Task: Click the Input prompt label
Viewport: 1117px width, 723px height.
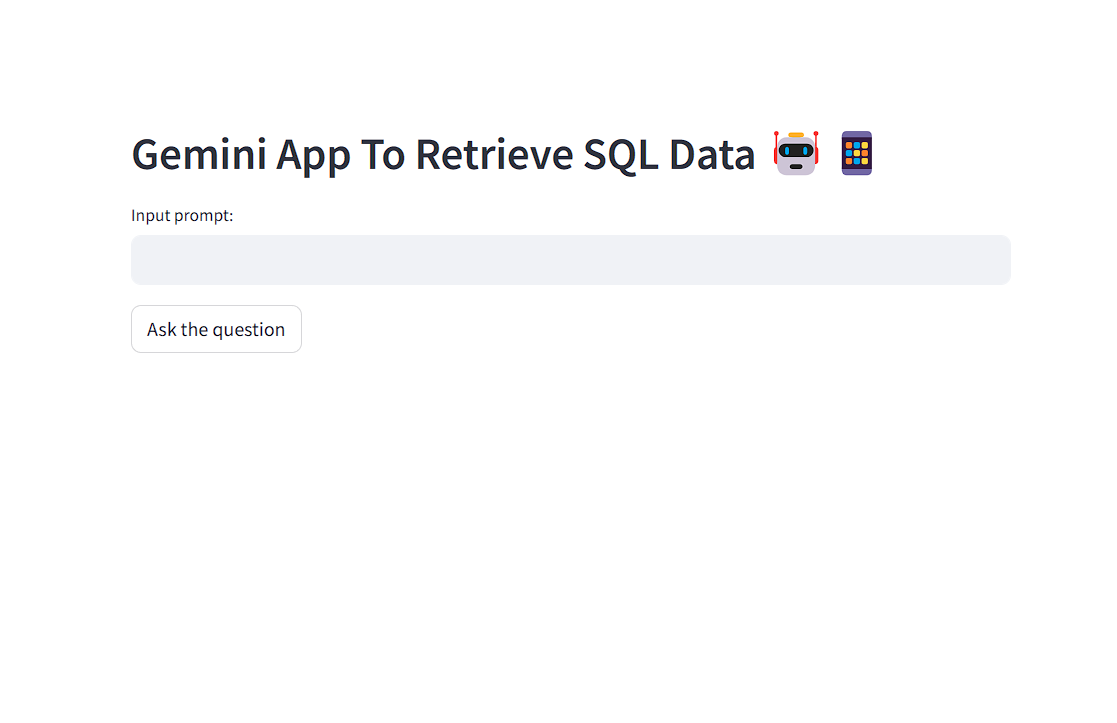Action: [182, 215]
